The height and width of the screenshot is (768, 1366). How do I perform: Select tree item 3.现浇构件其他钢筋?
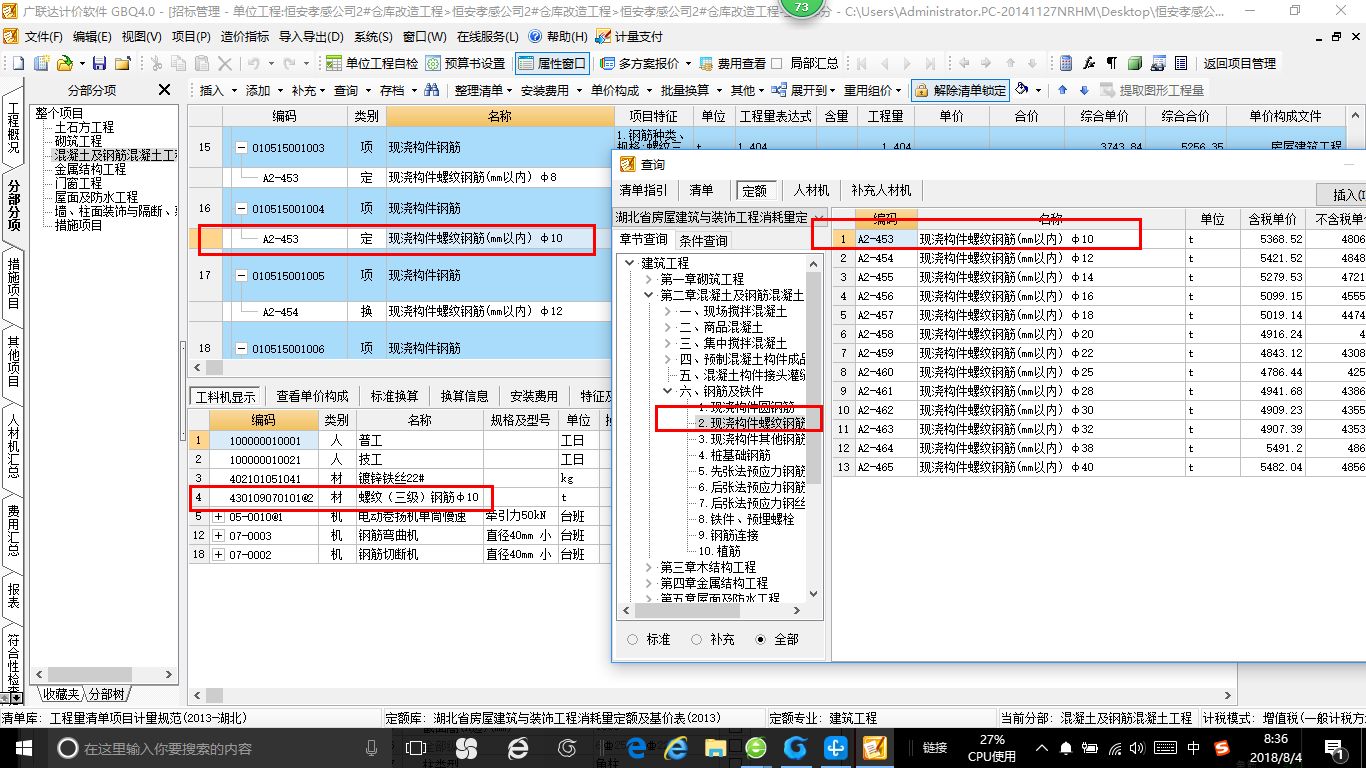point(751,439)
